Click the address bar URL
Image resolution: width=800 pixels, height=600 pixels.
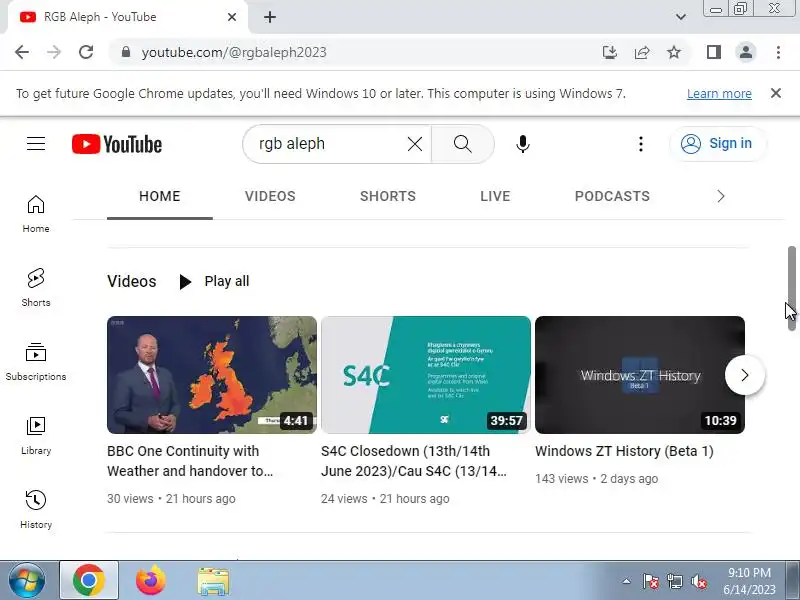(x=234, y=52)
